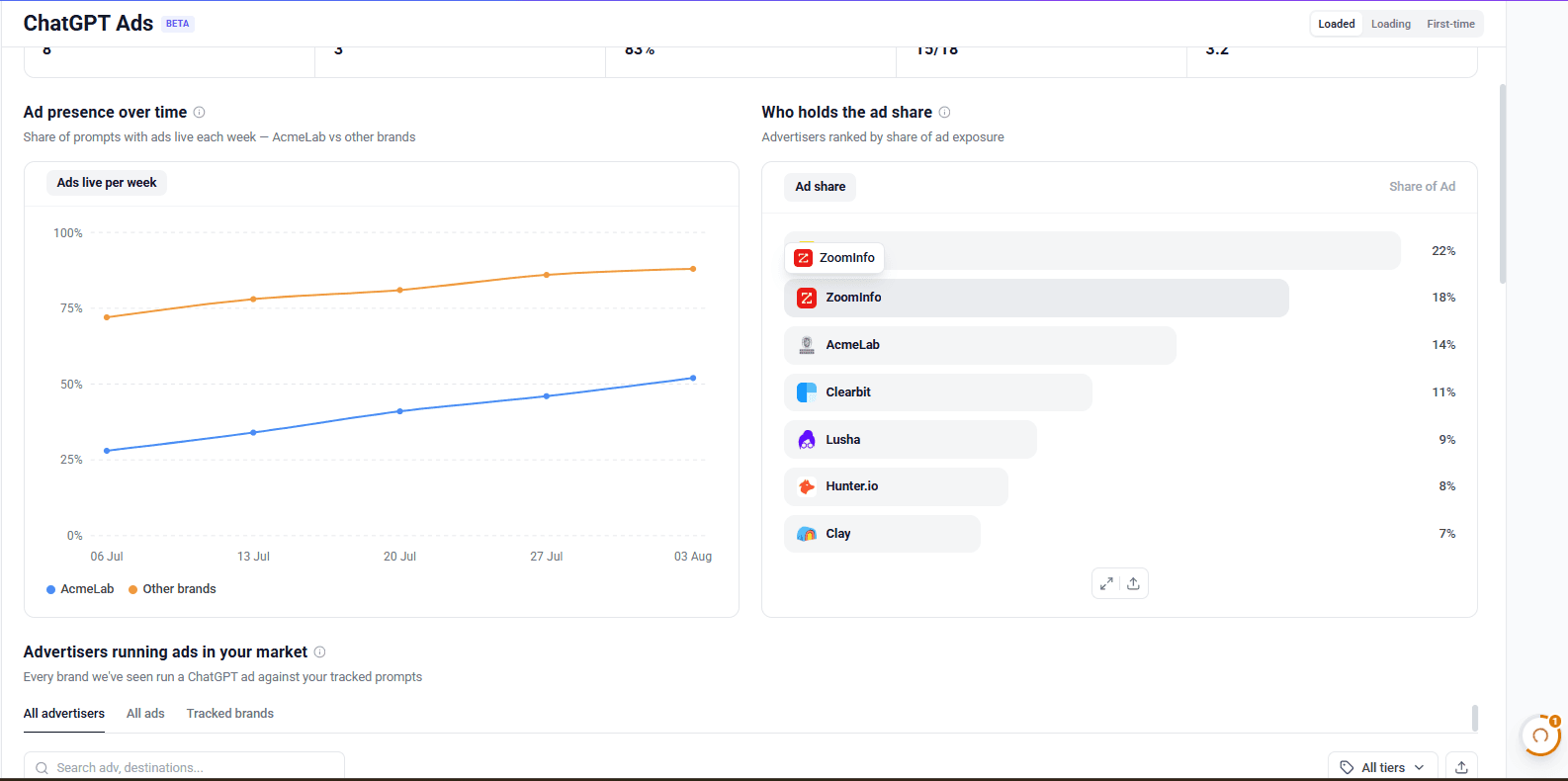Click the main page vertical scrollbar
The width and height of the screenshot is (1568, 781).
[x=1503, y=184]
